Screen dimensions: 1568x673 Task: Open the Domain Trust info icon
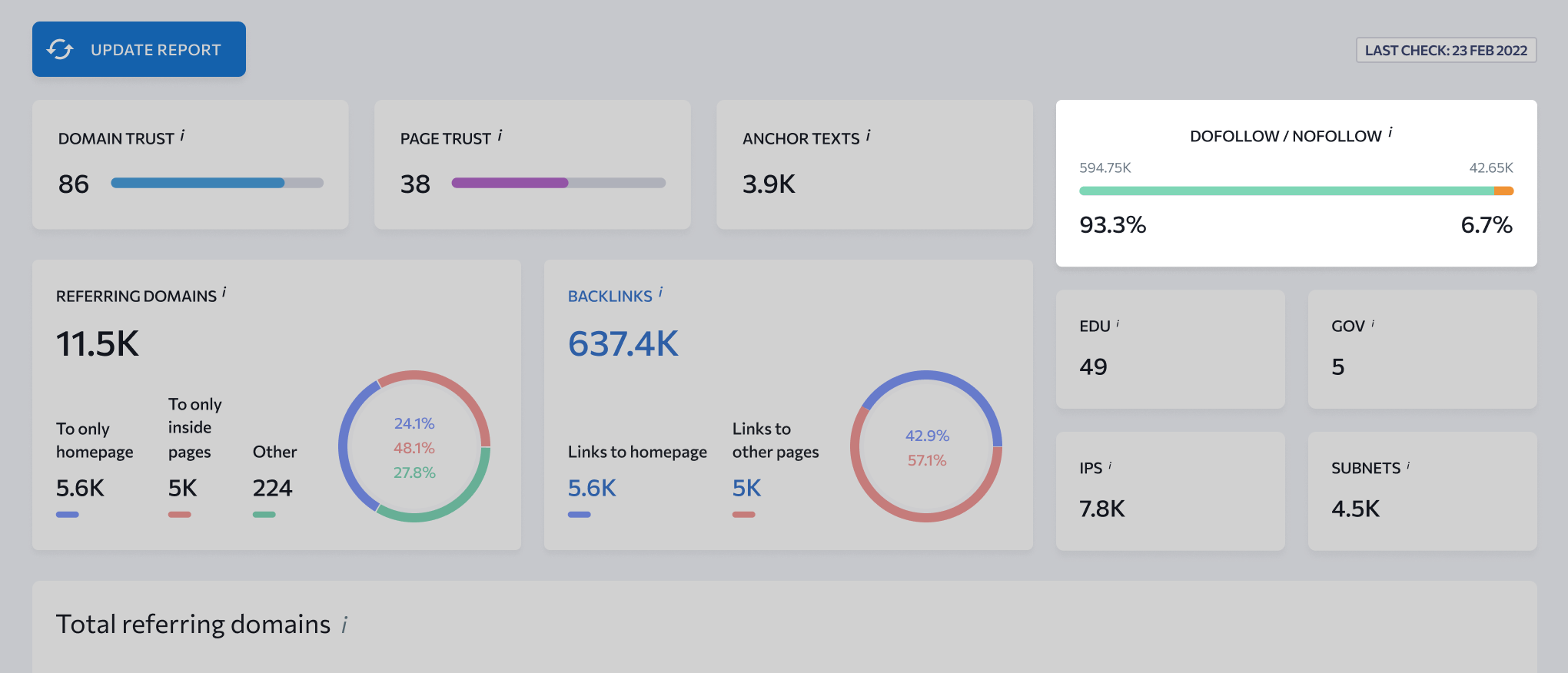tap(182, 136)
